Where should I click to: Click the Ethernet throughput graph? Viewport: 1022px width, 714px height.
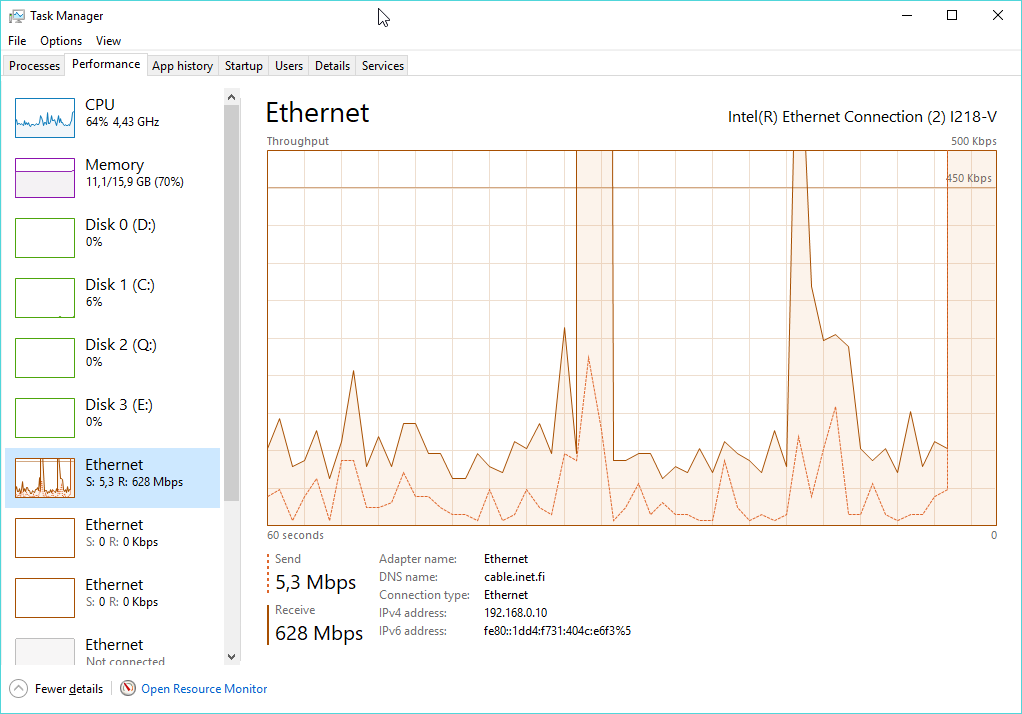[x=631, y=337]
